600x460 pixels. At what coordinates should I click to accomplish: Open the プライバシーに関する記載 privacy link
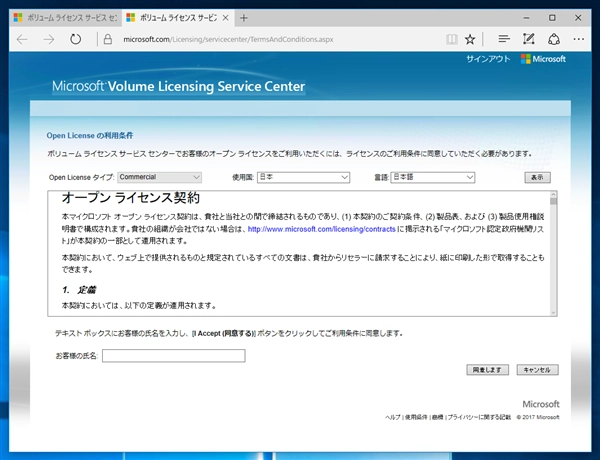(x=479, y=417)
